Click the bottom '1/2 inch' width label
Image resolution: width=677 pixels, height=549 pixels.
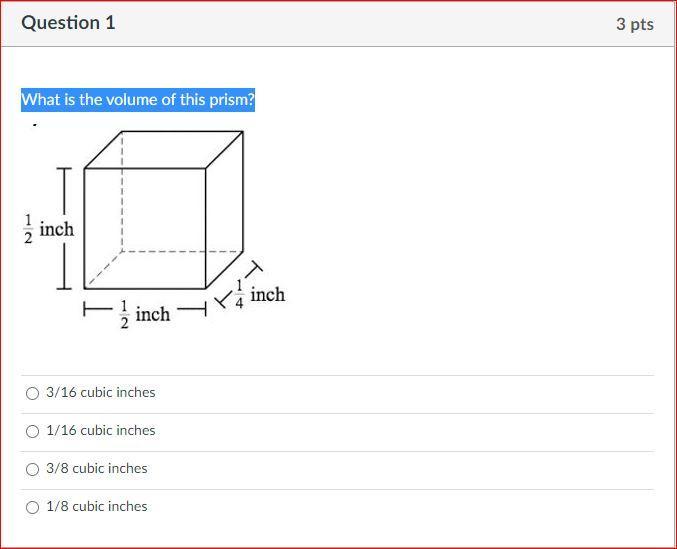pyautogui.click(x=145, y=315)
